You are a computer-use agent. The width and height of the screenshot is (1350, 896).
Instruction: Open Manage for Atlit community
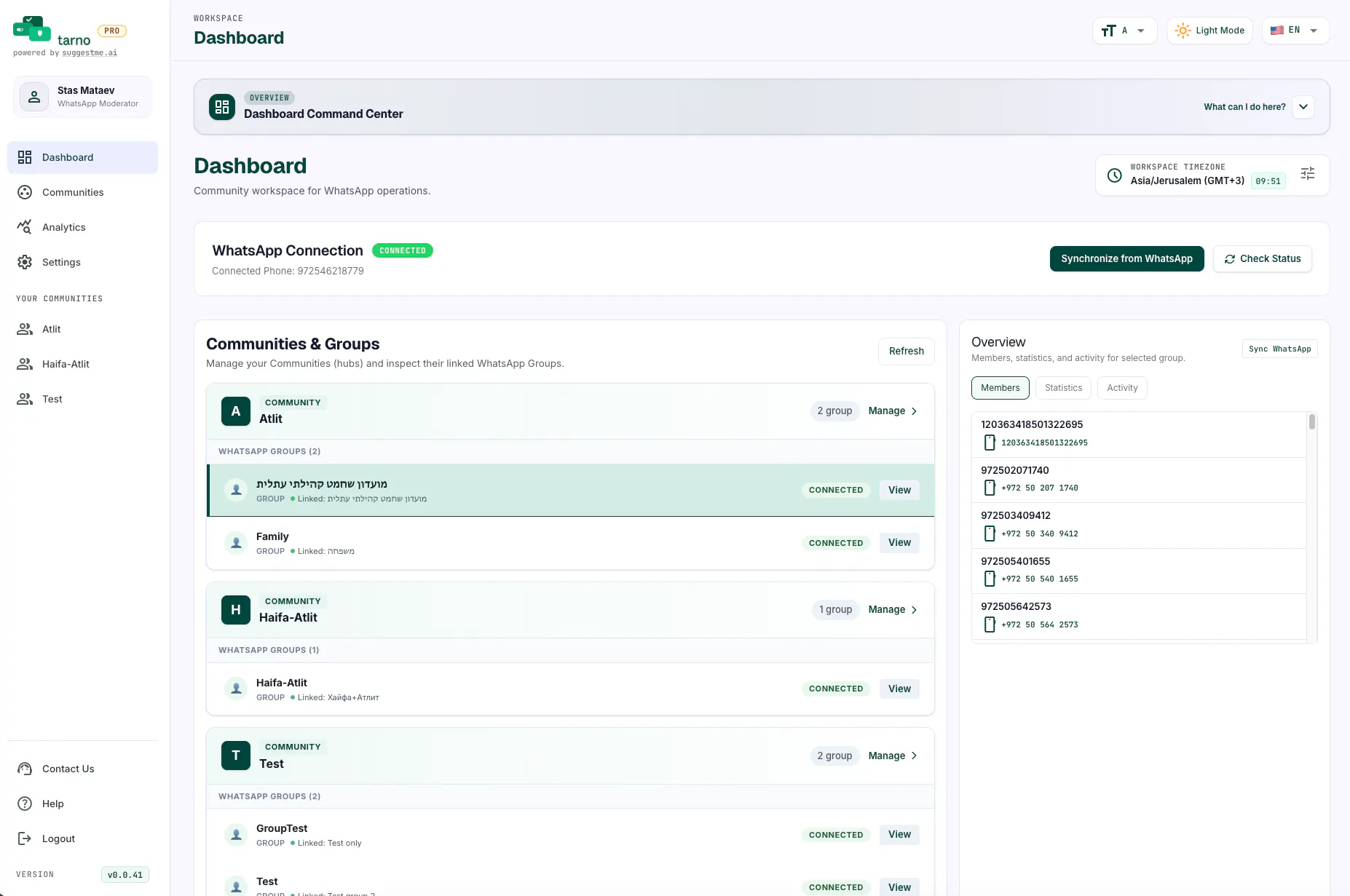tap(893, 411)
